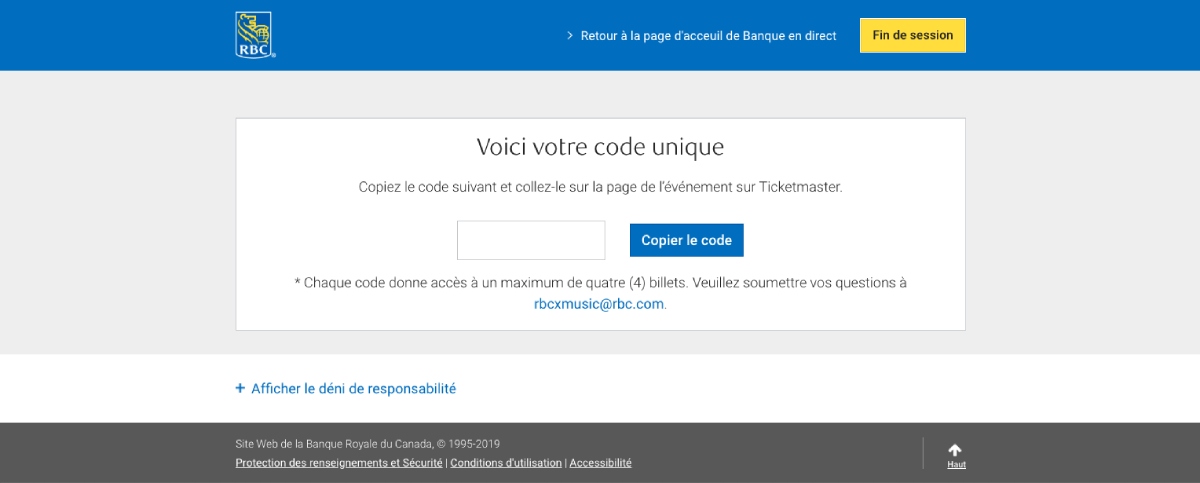The height and width of the screenshot is (483, 1200).
Task: Click the word Ticketmaster in the instructions
Action: tap(799, 187)
